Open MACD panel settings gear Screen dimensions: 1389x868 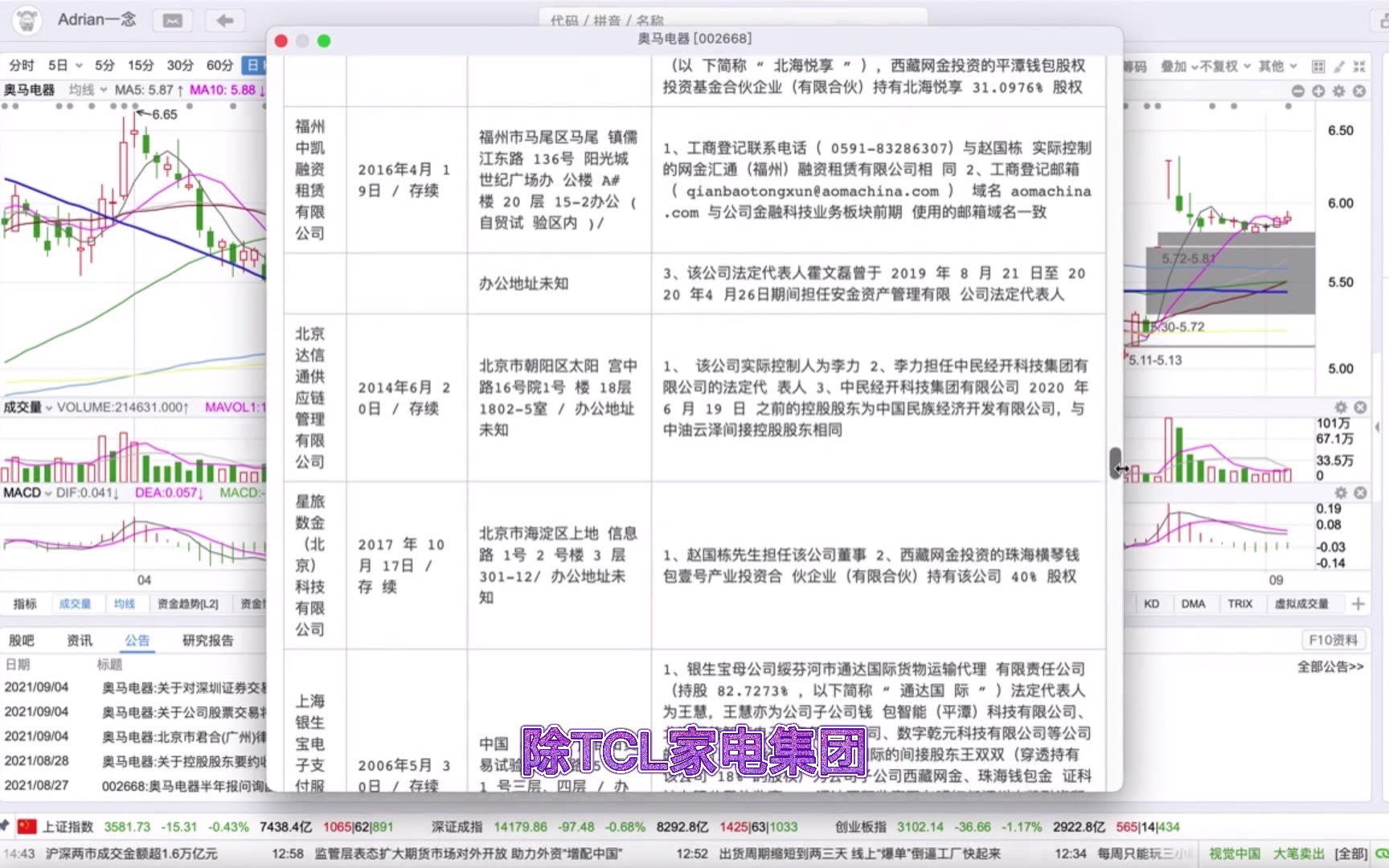1341,493
